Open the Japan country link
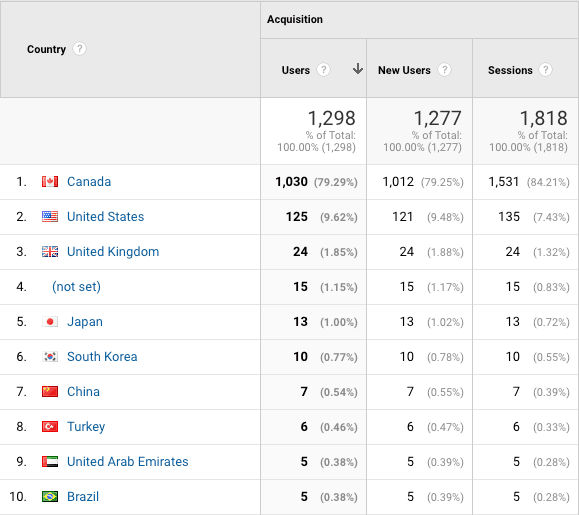This screenshot has width=579, height=515. pyautogui.click(x=85, y=322)
